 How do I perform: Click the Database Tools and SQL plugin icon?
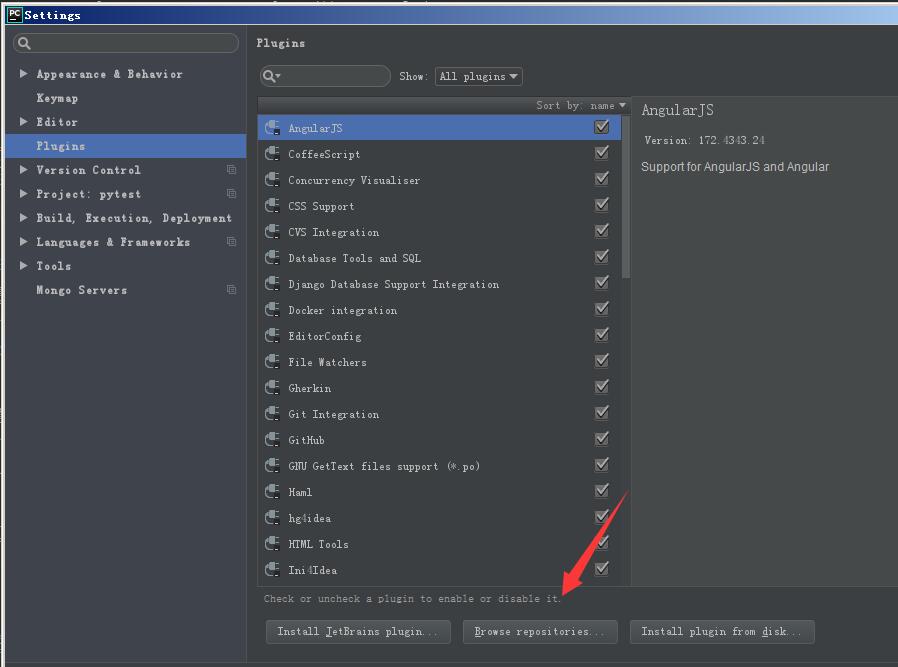pos(272,258)
